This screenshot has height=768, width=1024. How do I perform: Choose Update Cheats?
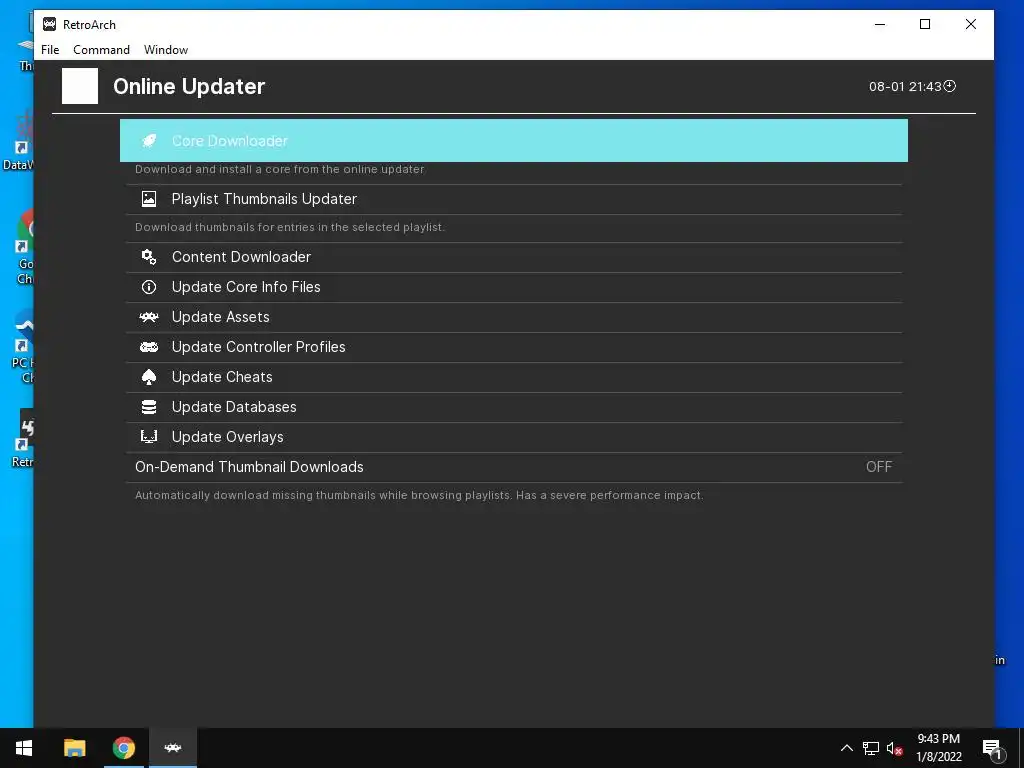click(x=514, y=377)
